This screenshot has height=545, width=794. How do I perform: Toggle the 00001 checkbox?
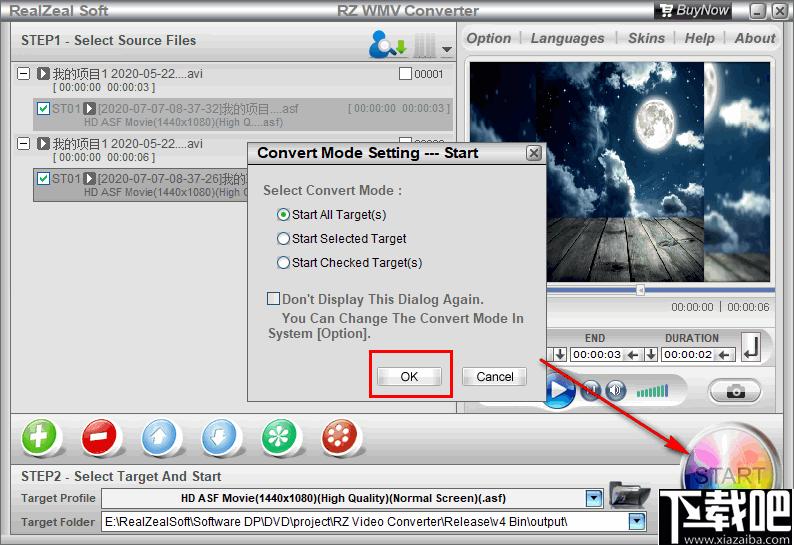(405, 74)
